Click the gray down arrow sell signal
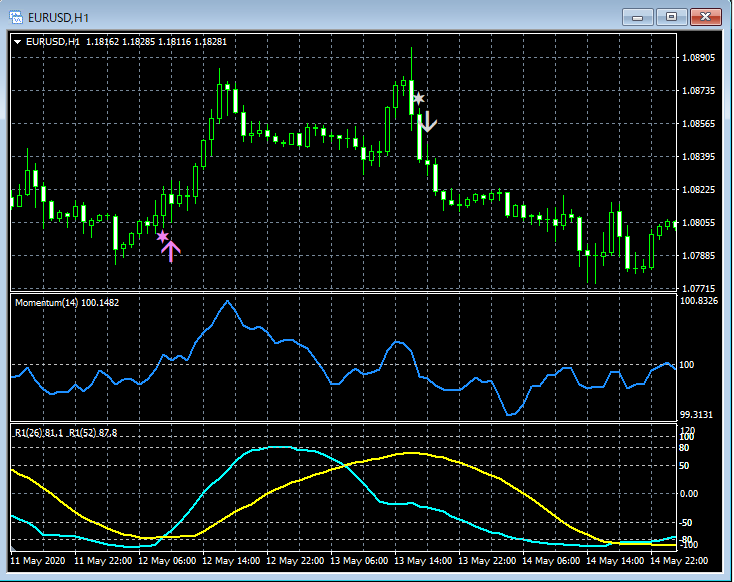This screenshot has width=734, height=582. pyautogui.click(x=428, y=122)
